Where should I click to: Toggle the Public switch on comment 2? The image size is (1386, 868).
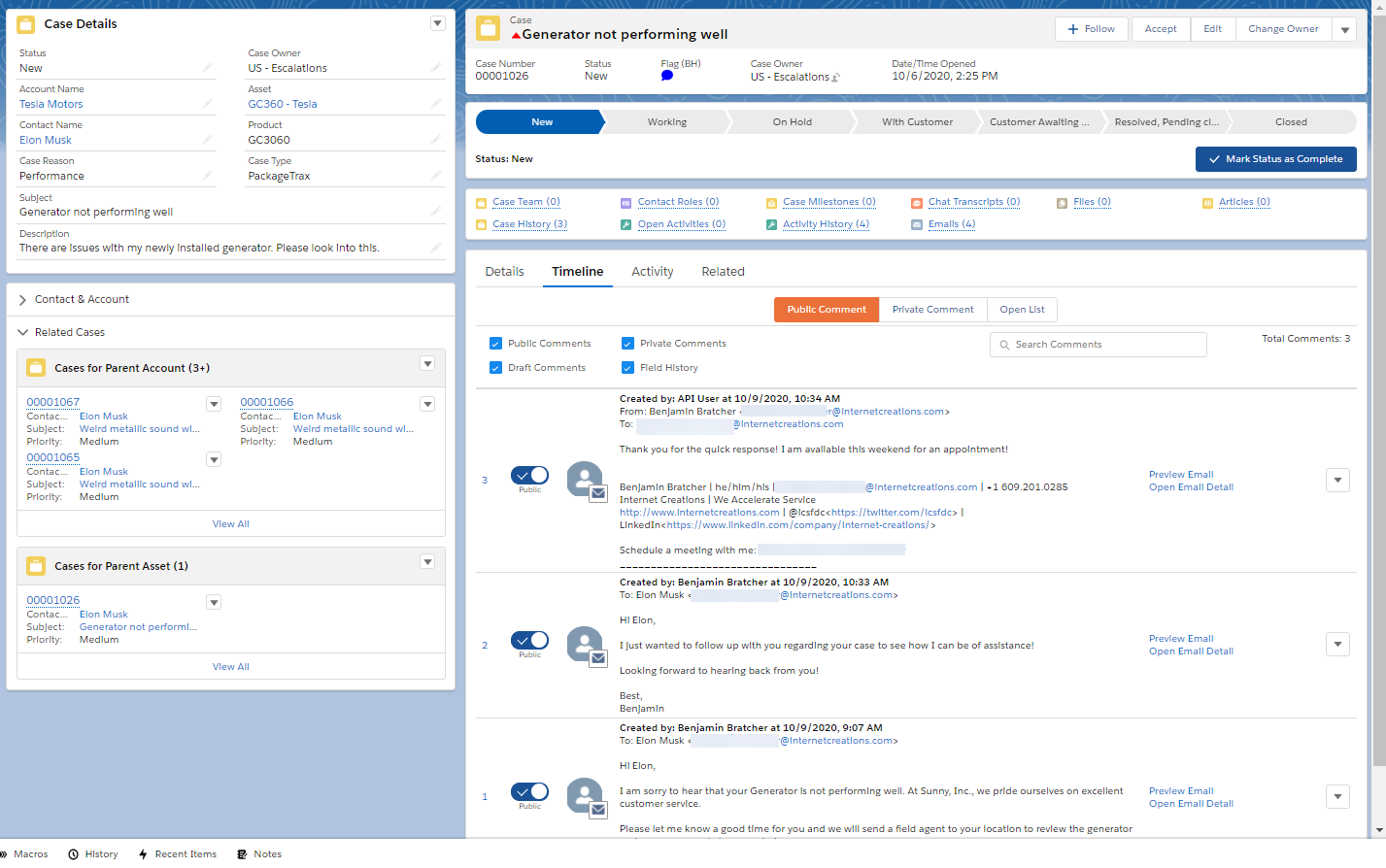529,640
